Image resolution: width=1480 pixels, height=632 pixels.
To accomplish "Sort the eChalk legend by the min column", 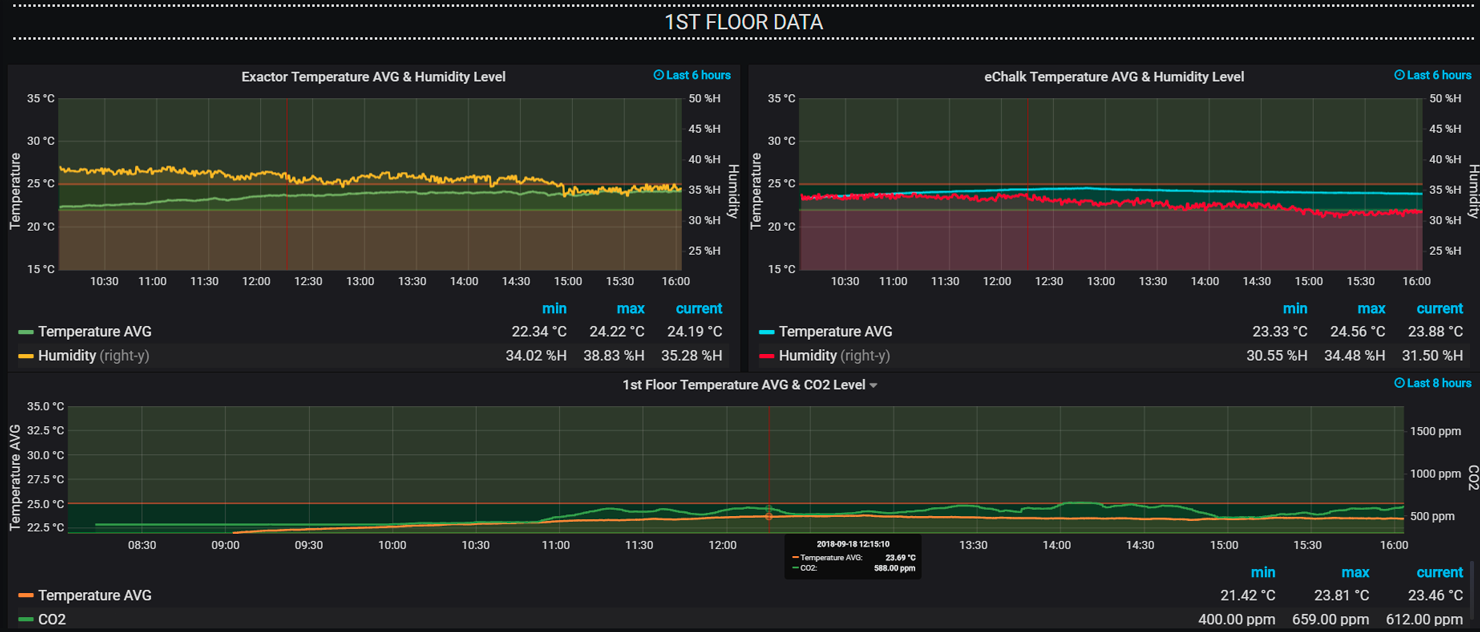I will [1295, 308].
